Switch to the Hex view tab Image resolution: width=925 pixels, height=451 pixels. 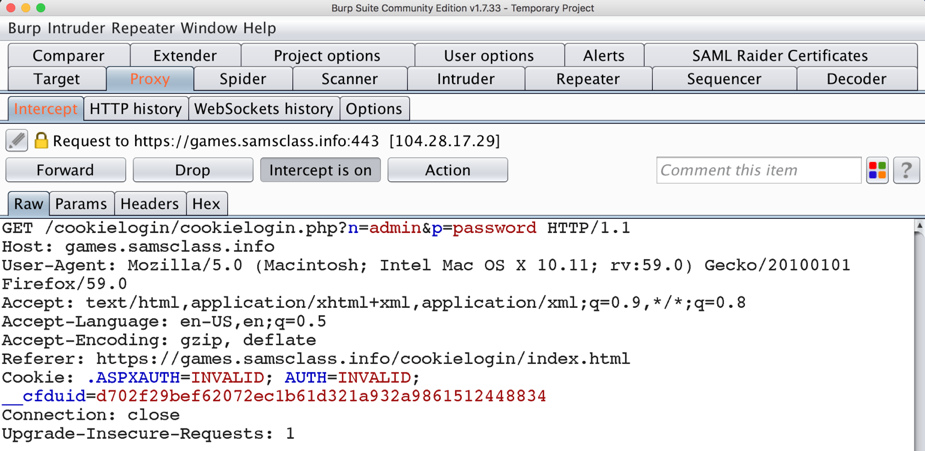206,204
